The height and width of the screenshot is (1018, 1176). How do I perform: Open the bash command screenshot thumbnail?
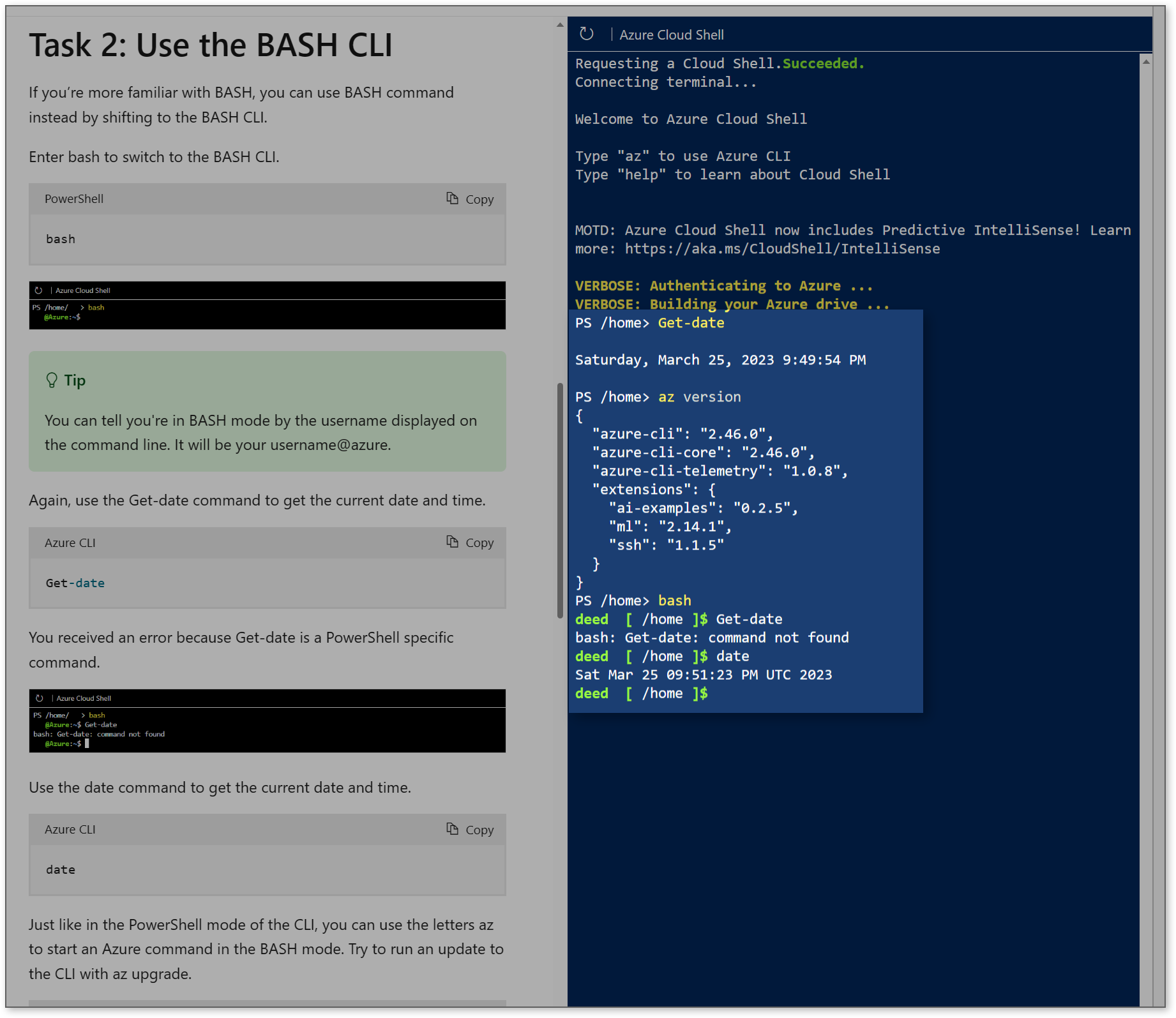[267, 305]
